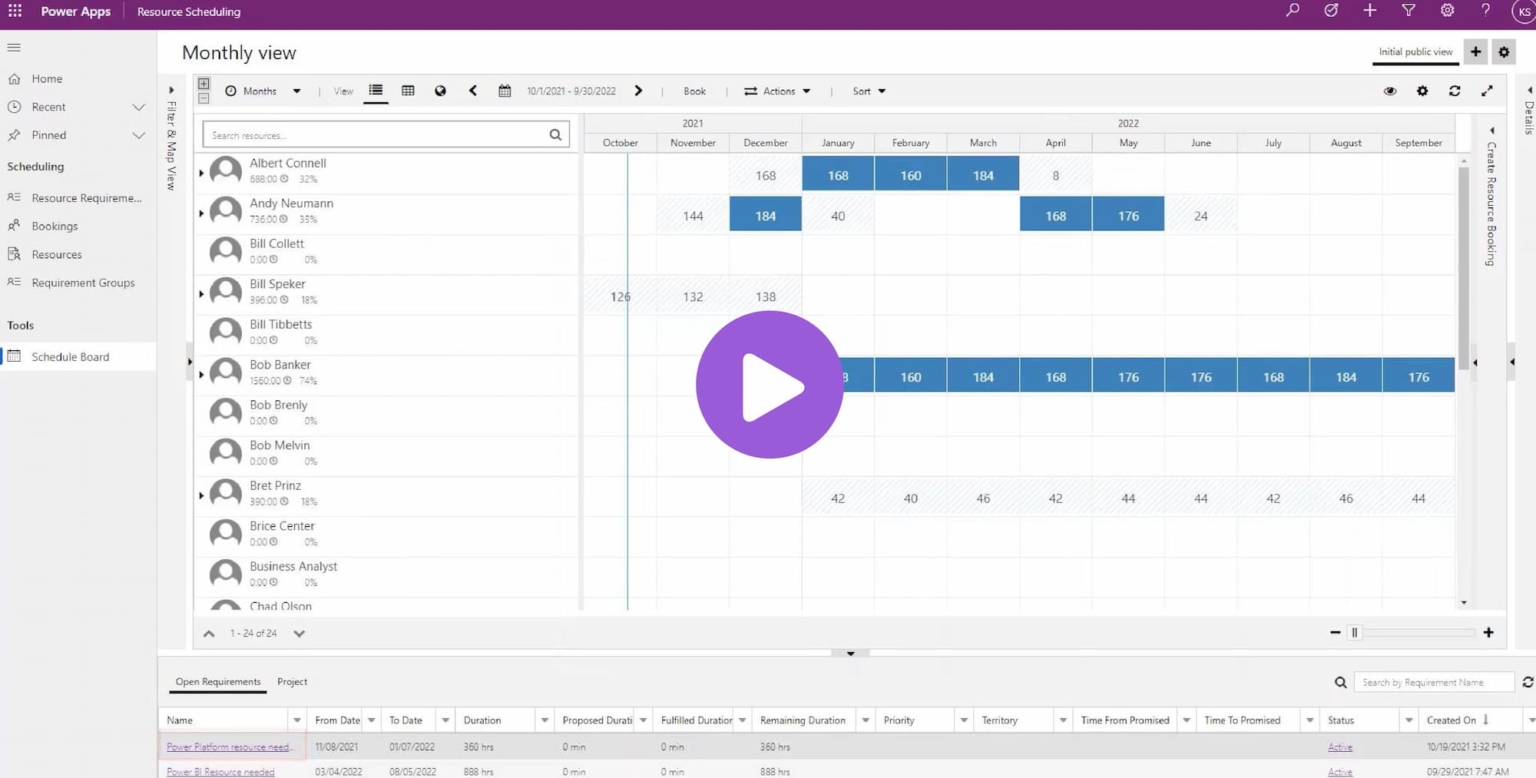Open the filter funnel icon in the top bar
This screenshot has width=1536, height=778.
click(x=1408, y=10)
